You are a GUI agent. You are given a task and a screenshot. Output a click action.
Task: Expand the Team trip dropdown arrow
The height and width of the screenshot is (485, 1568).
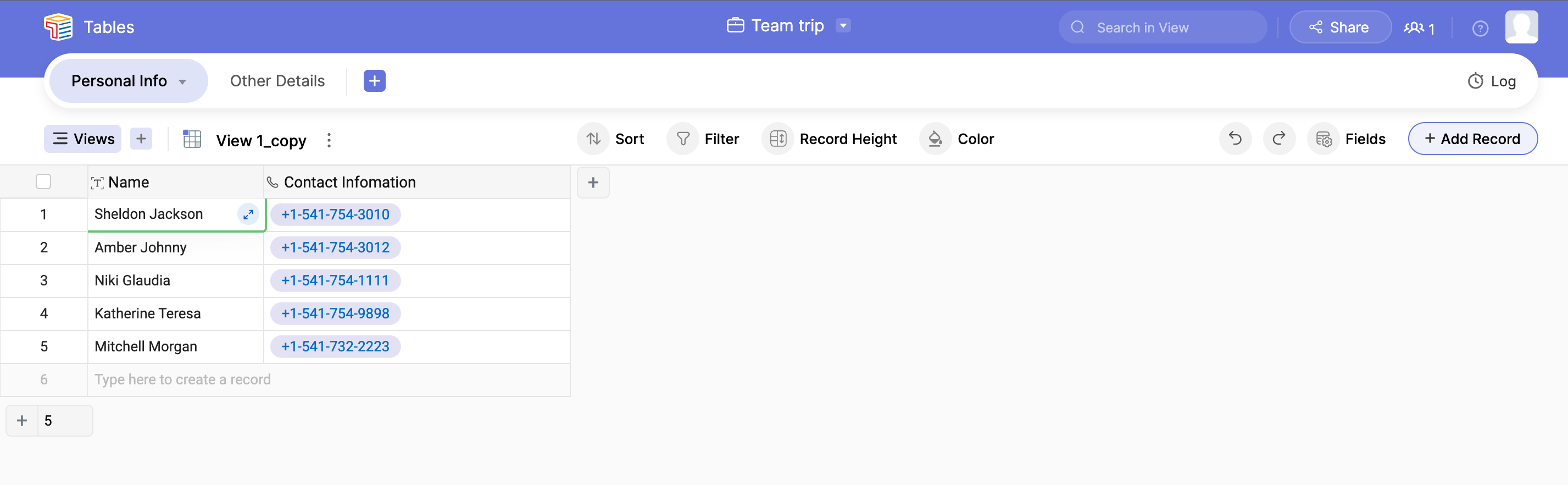tap(843, 26)
